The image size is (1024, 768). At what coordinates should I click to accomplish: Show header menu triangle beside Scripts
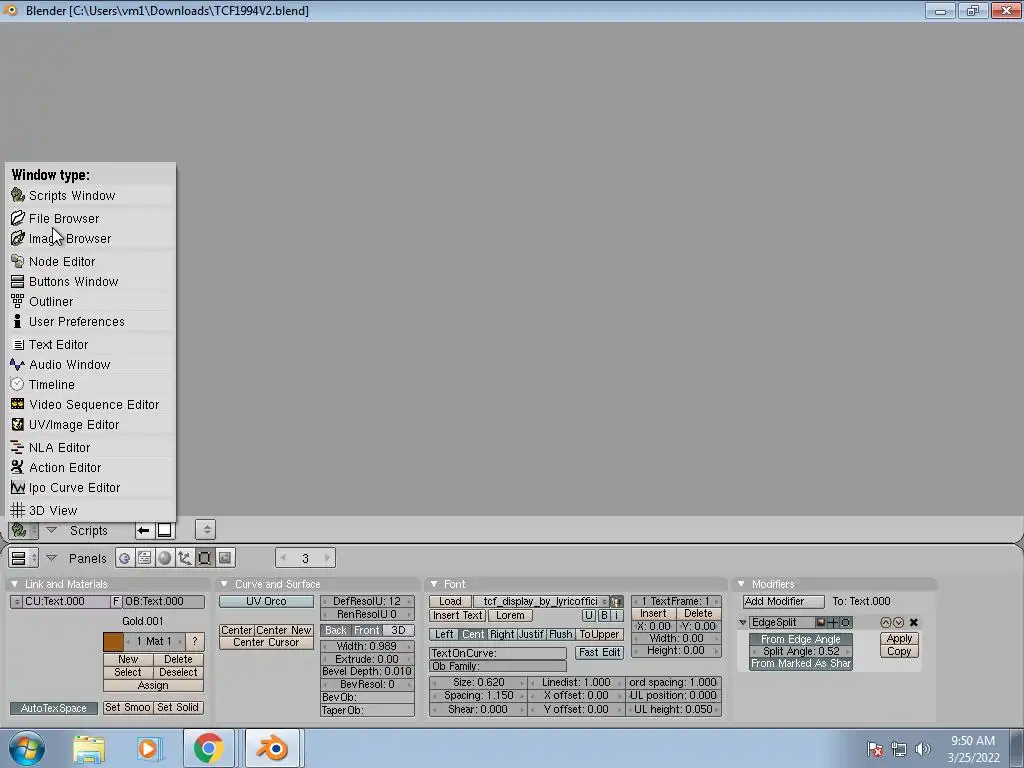[52, 530]
